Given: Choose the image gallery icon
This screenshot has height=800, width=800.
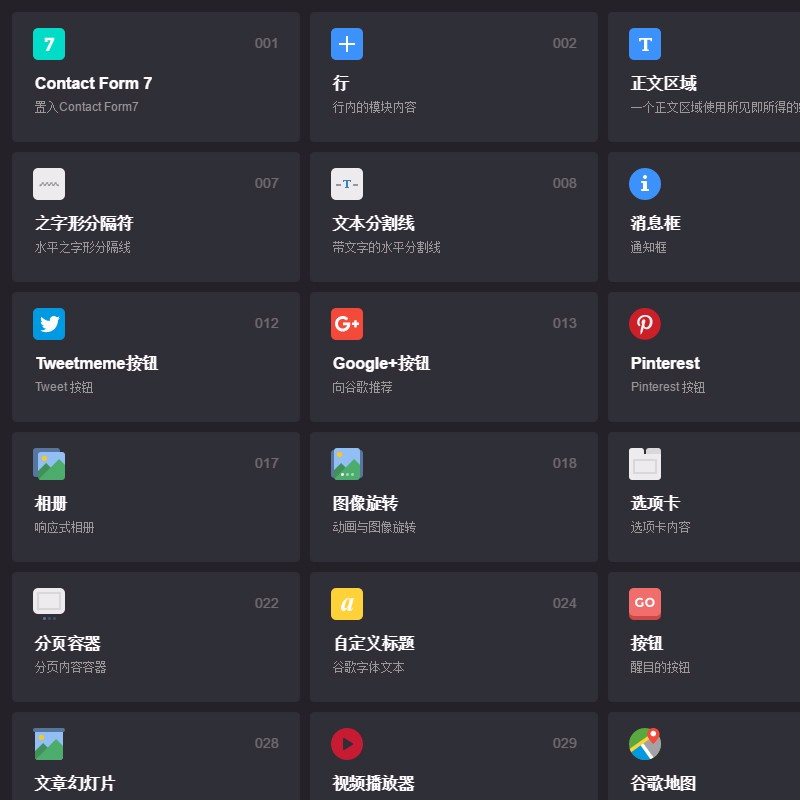Looking at the screenshot, I should tap(49, 464).
